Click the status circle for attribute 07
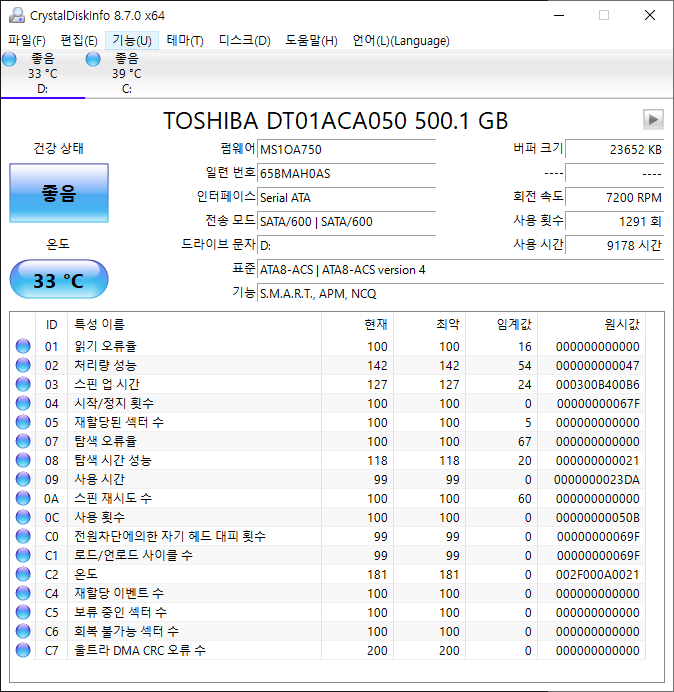The height and width of the screenshot is (692, 674). (23, 441)
